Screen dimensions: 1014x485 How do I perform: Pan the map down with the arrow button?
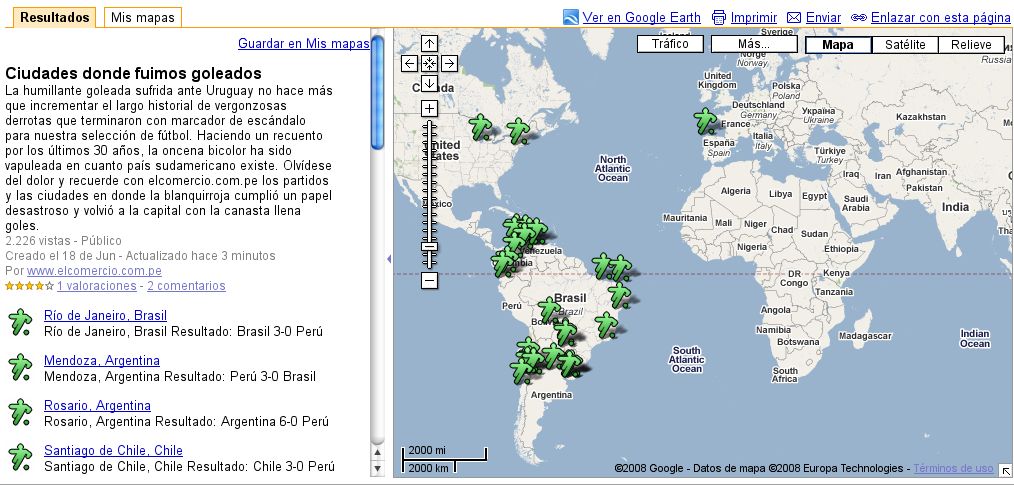[429, 83]
